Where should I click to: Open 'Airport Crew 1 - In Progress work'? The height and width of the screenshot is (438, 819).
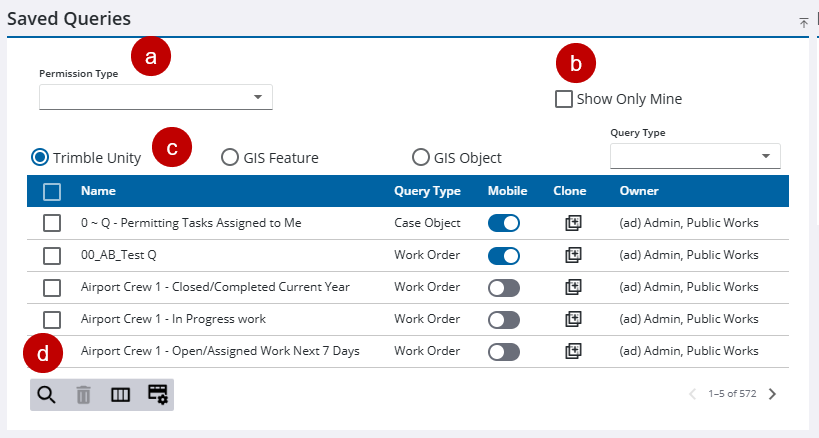coord(173,319)
